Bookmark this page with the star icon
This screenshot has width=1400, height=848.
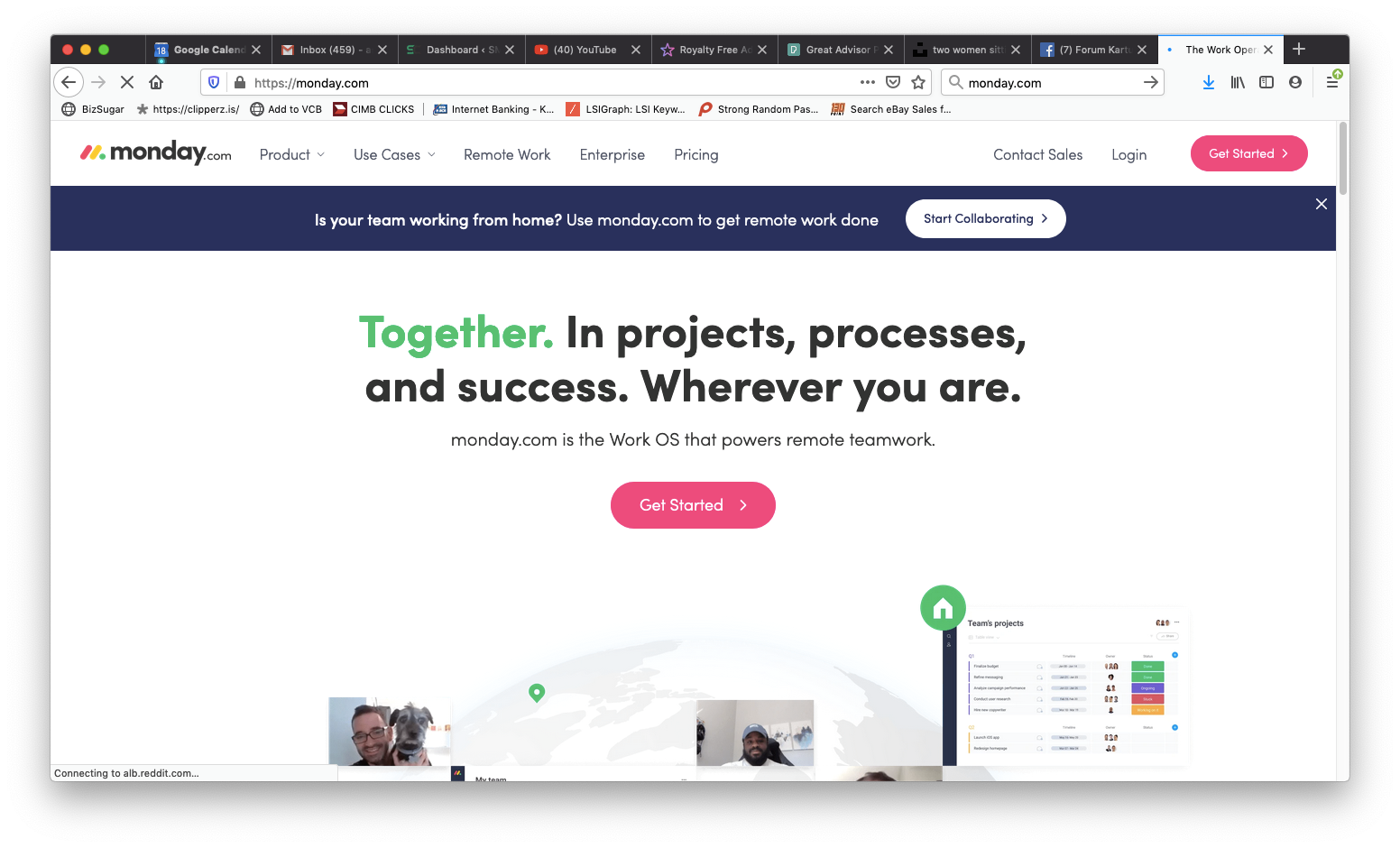pyautogui.click(x=918, y=82)
